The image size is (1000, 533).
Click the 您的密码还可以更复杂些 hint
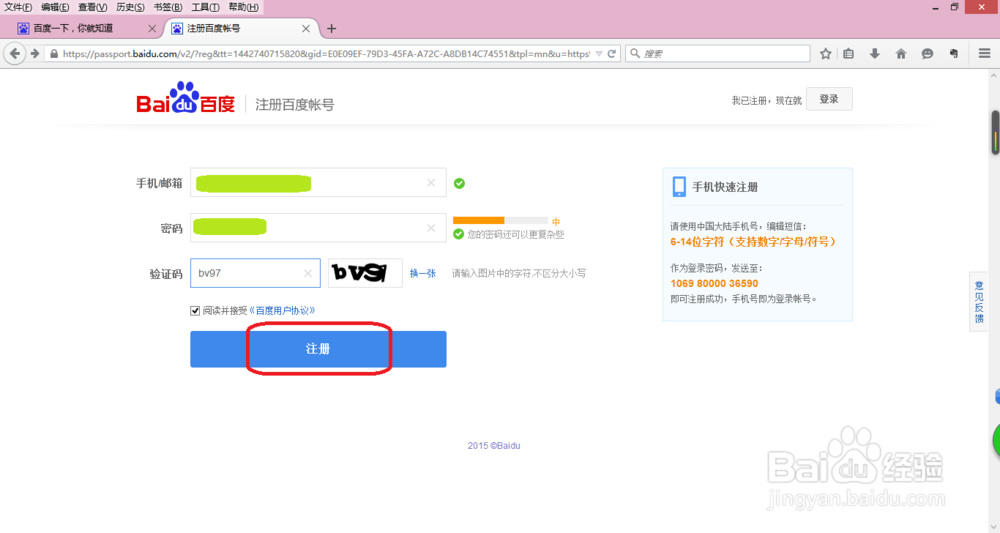pyautogui.click(x=515, y=235)
